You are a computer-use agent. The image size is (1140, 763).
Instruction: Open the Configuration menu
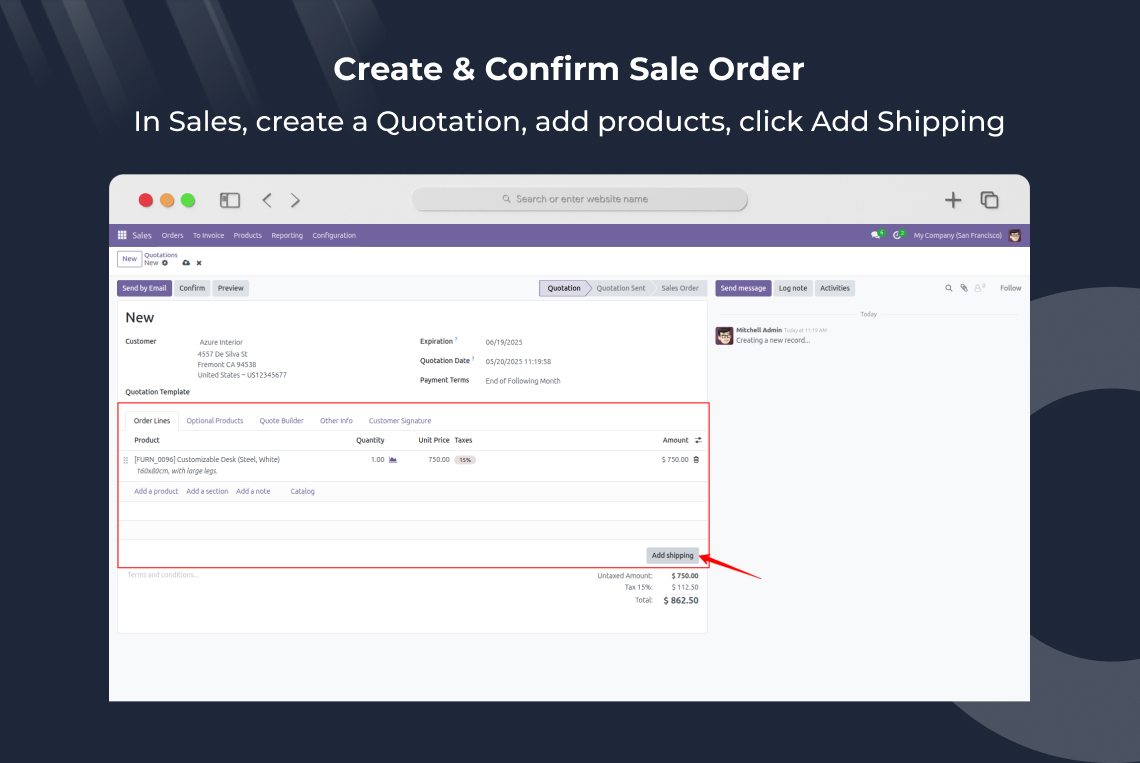[334, 235]
